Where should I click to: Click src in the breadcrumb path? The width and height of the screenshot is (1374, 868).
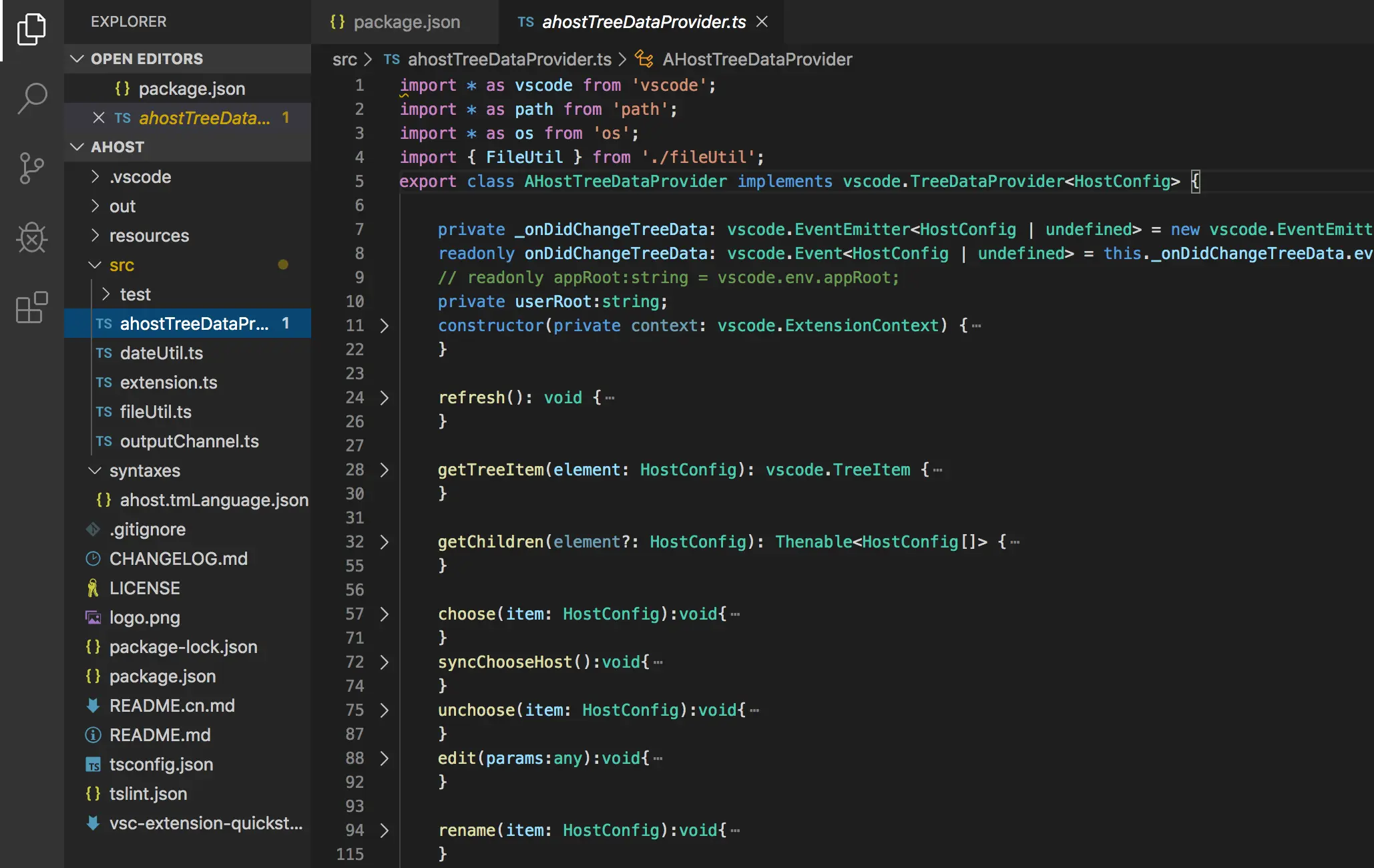point(345,59)
